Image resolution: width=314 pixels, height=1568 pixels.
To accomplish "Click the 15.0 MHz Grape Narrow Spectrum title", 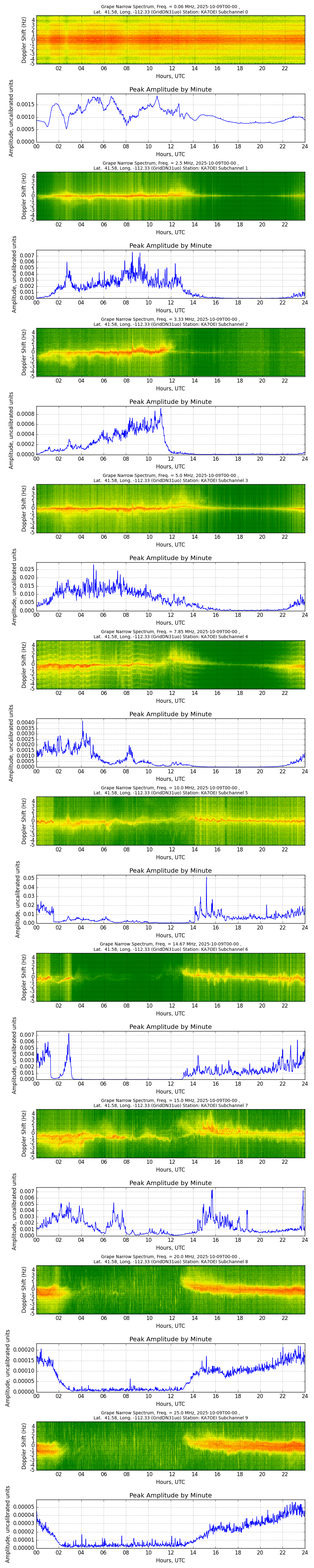I will (x=171, y=1102).
